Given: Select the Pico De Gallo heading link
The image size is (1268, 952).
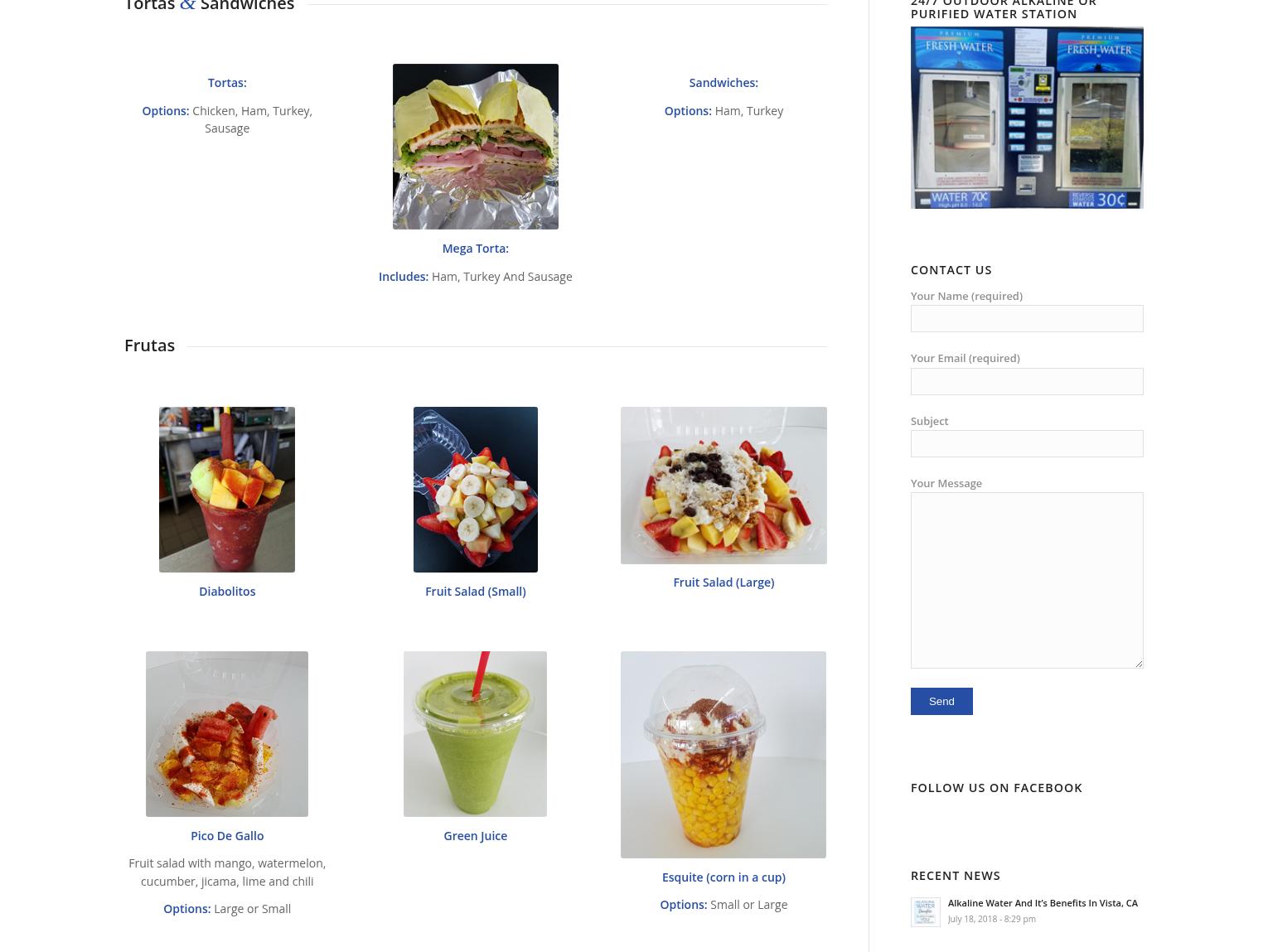Looking at the screenshot, I should tap(227, 836).
